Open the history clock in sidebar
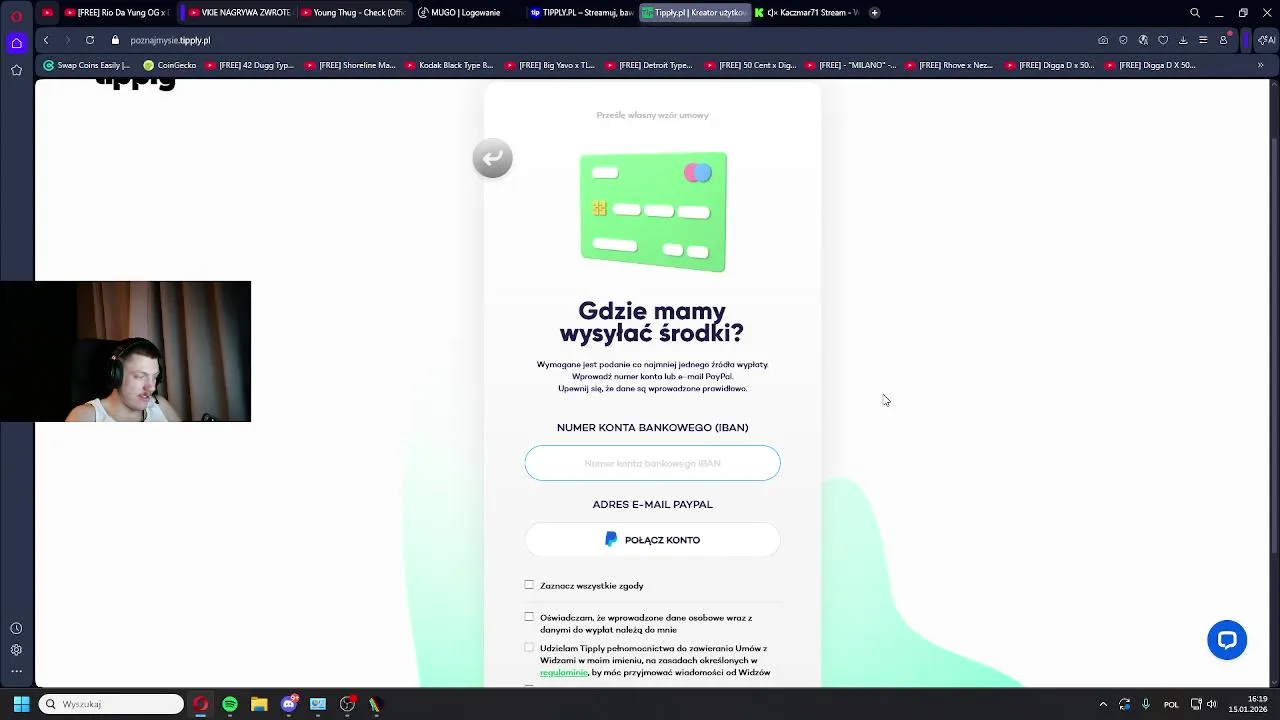The image size is (1280, 720). click(x=16, y=628)
